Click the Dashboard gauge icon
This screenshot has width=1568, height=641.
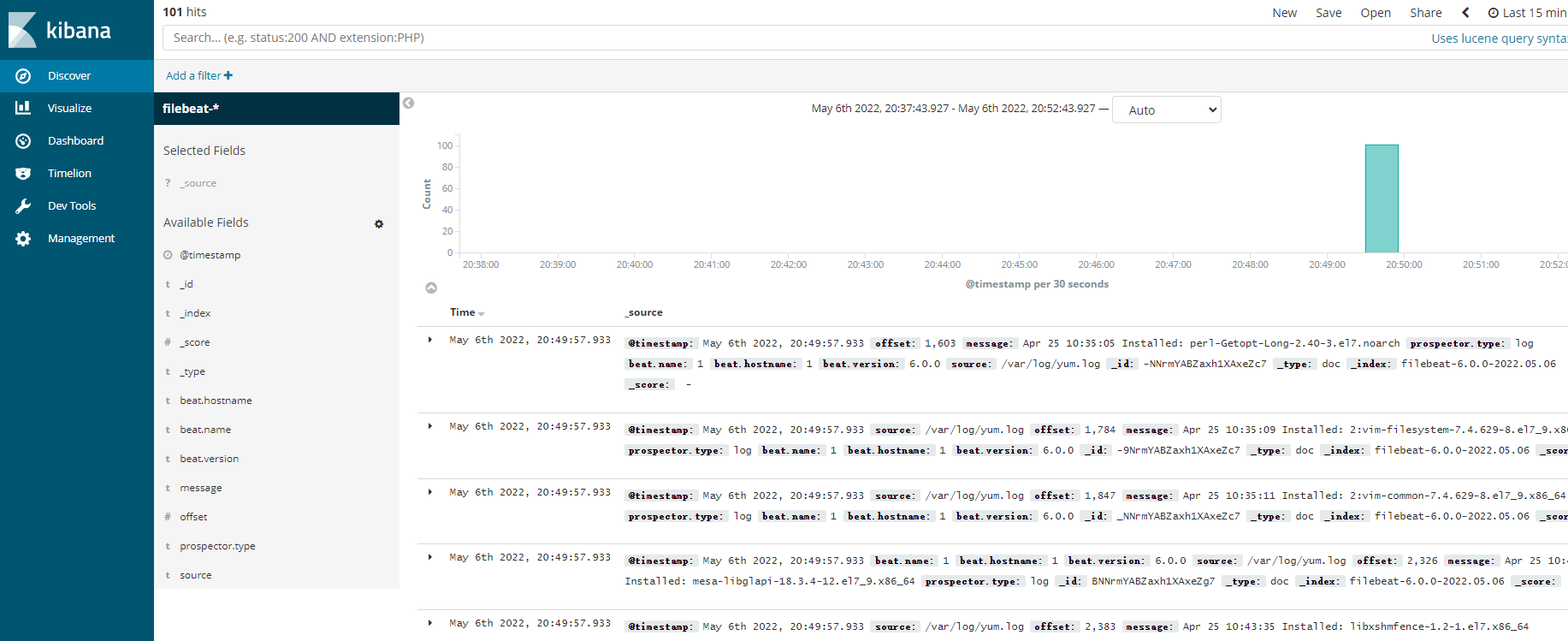[23, 141]
